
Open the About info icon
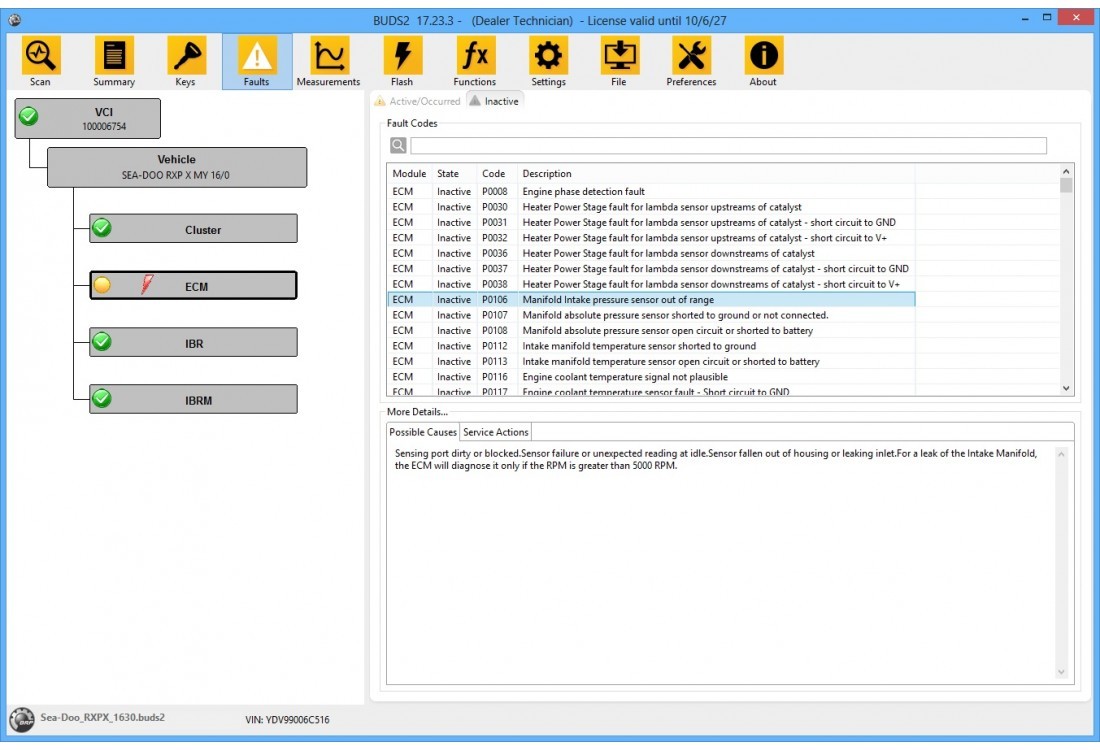pyautogui.click(x=763, y=56)
